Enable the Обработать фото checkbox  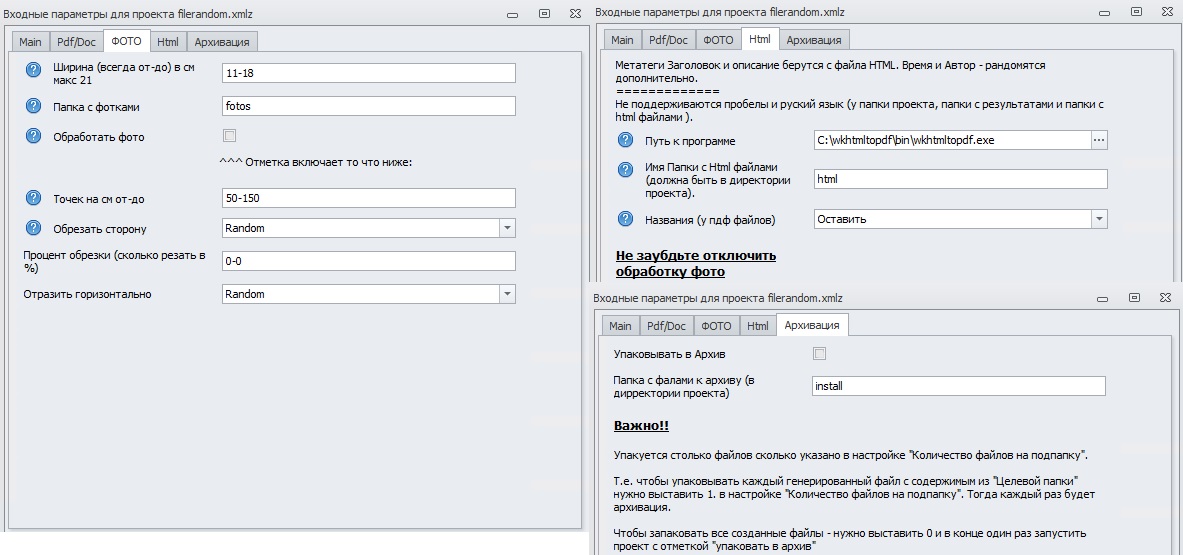coord(230,136)
